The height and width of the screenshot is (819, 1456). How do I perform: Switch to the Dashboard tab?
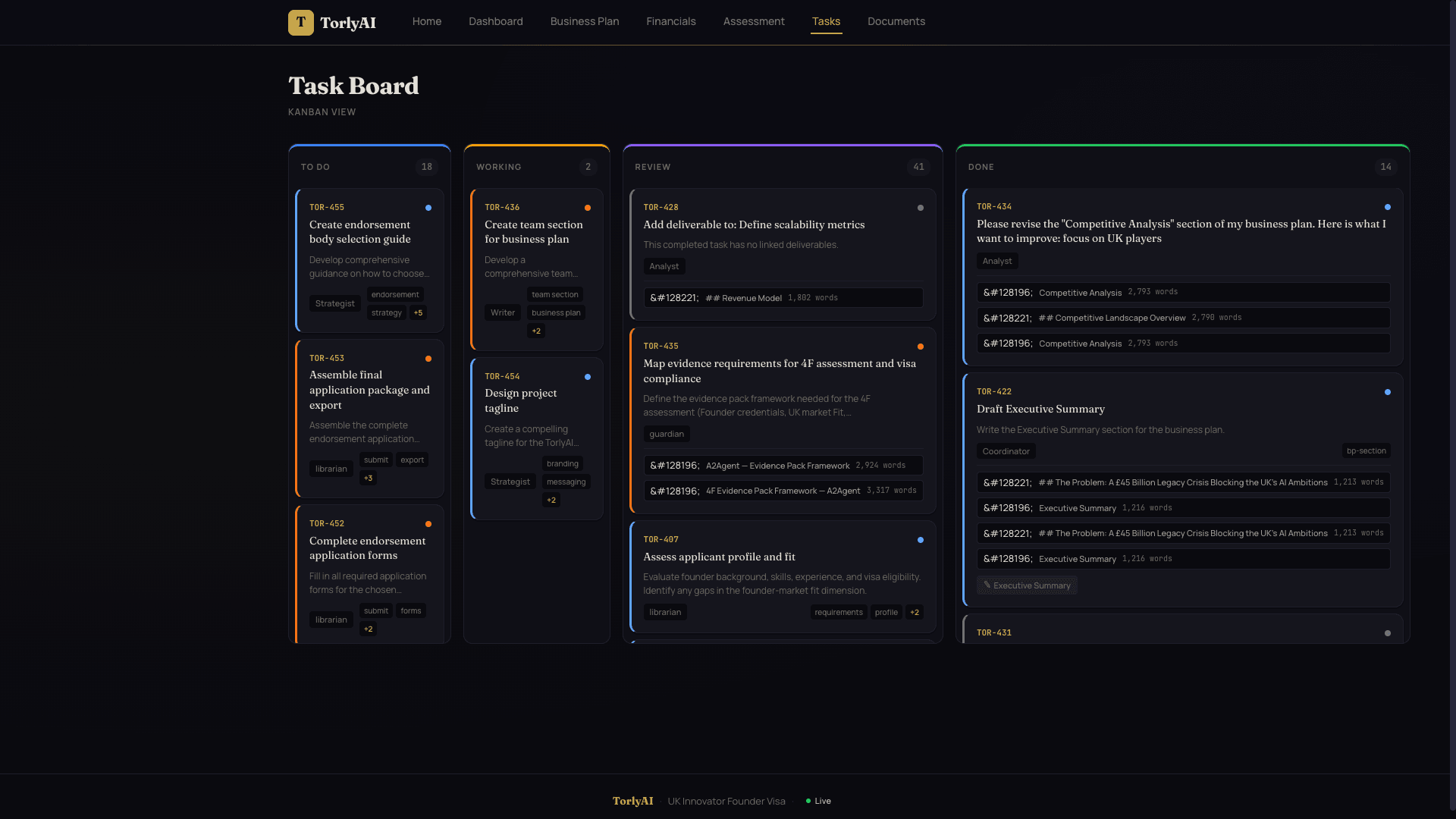pyautogui.click(x=496, y=21)
